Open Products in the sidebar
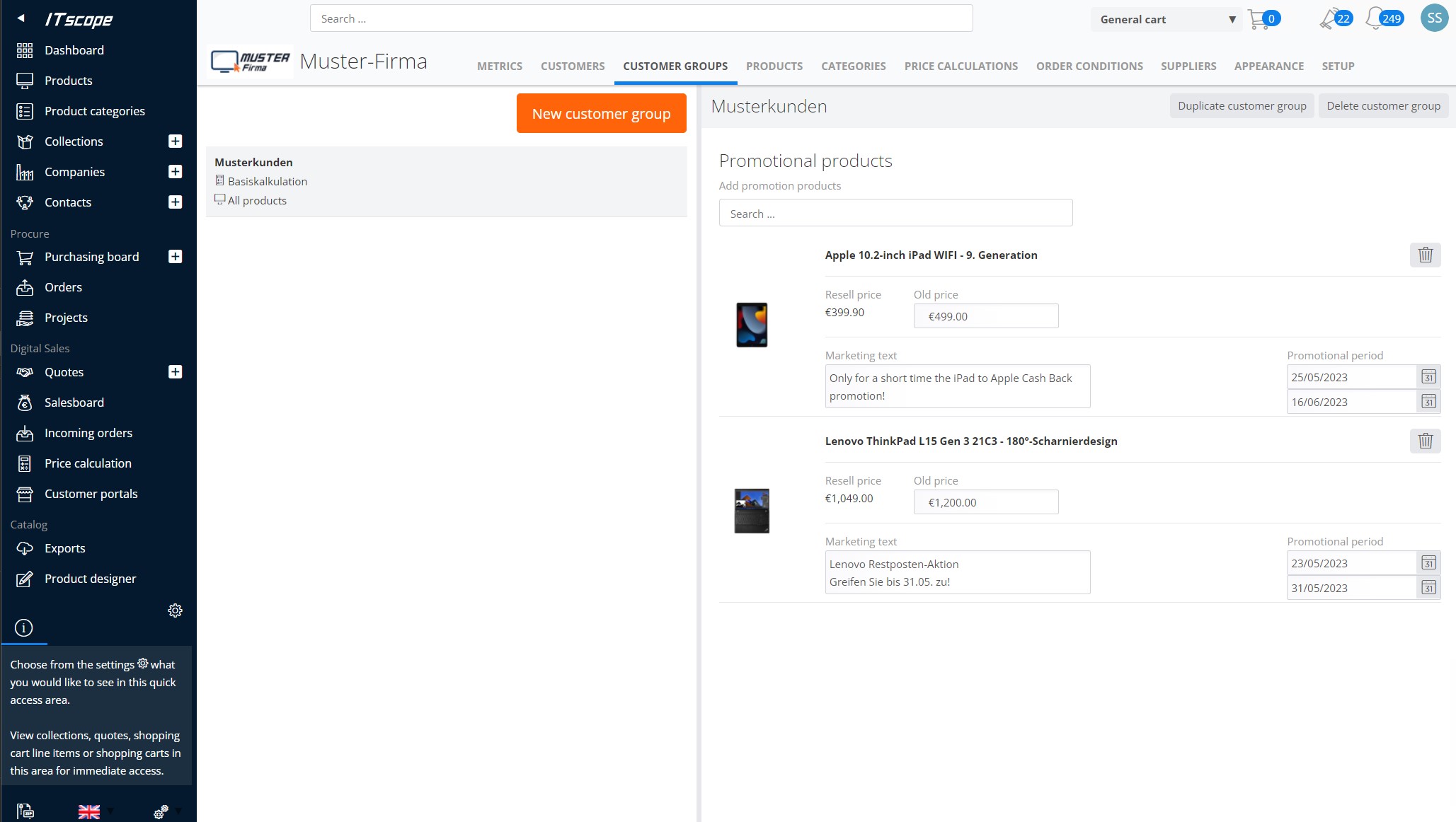 click(x=68, y=81)
